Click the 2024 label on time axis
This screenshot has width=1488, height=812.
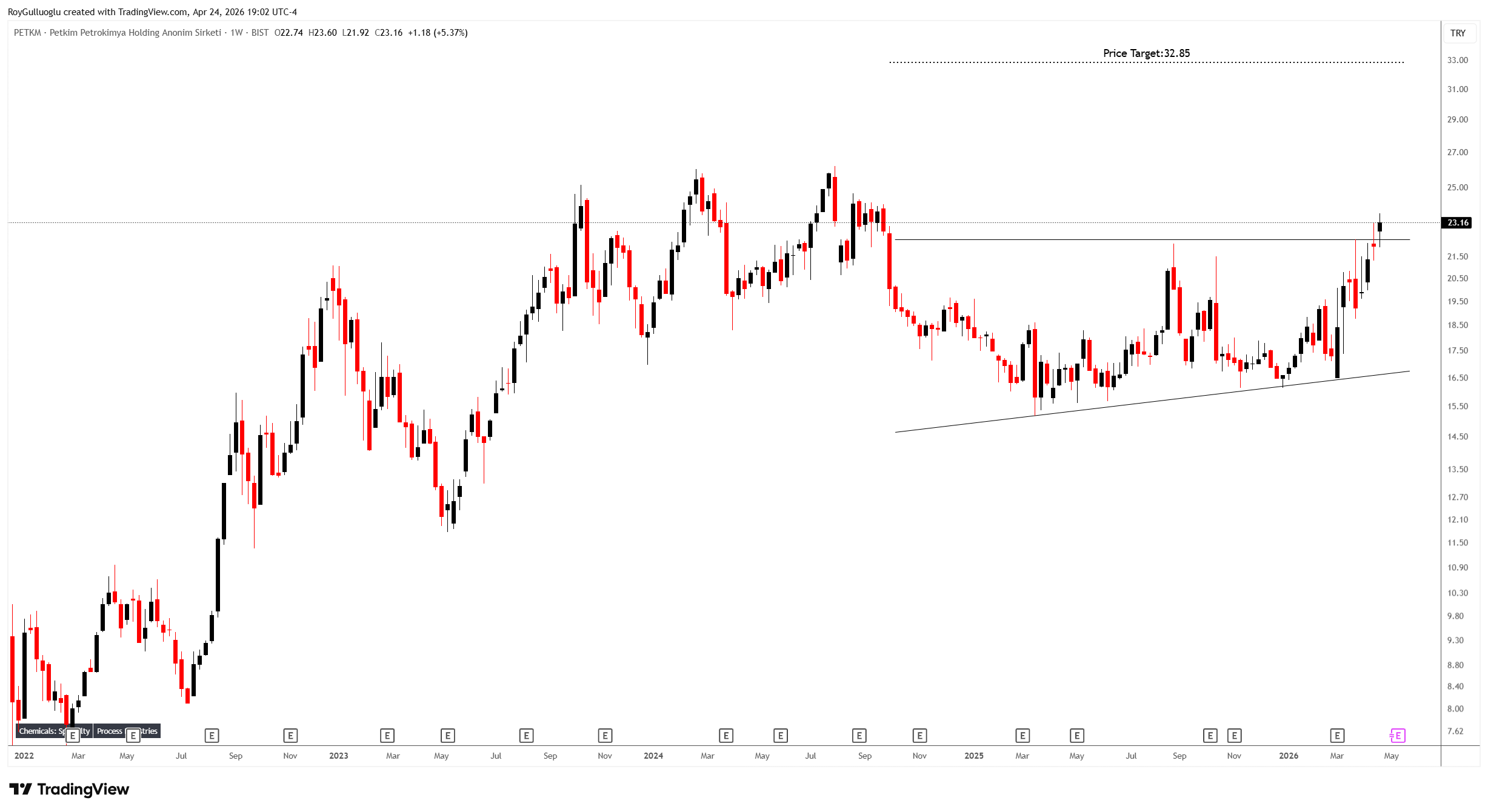tap(653, 756)
